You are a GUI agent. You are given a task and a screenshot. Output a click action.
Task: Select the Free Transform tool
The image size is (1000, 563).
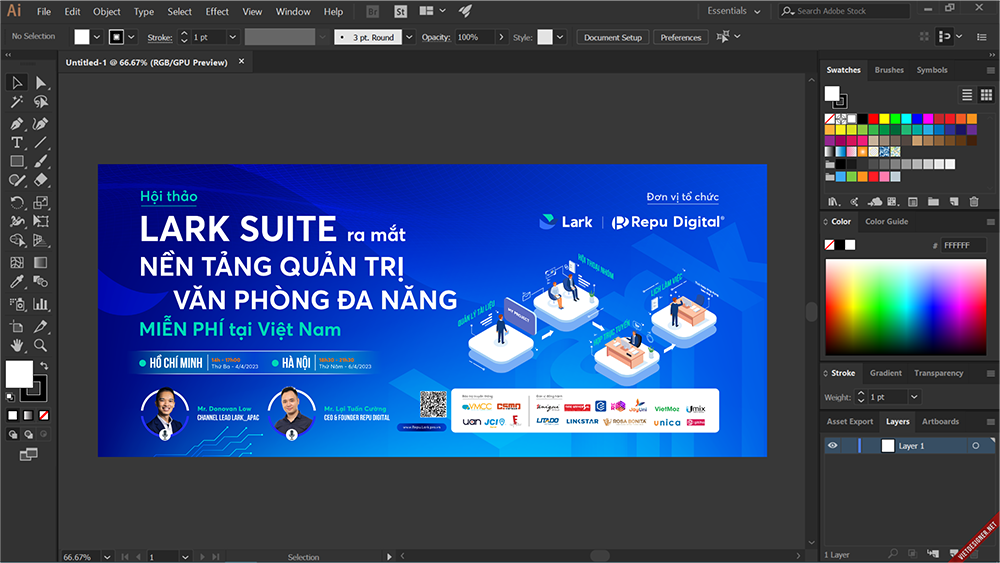[x=41, y=221]
